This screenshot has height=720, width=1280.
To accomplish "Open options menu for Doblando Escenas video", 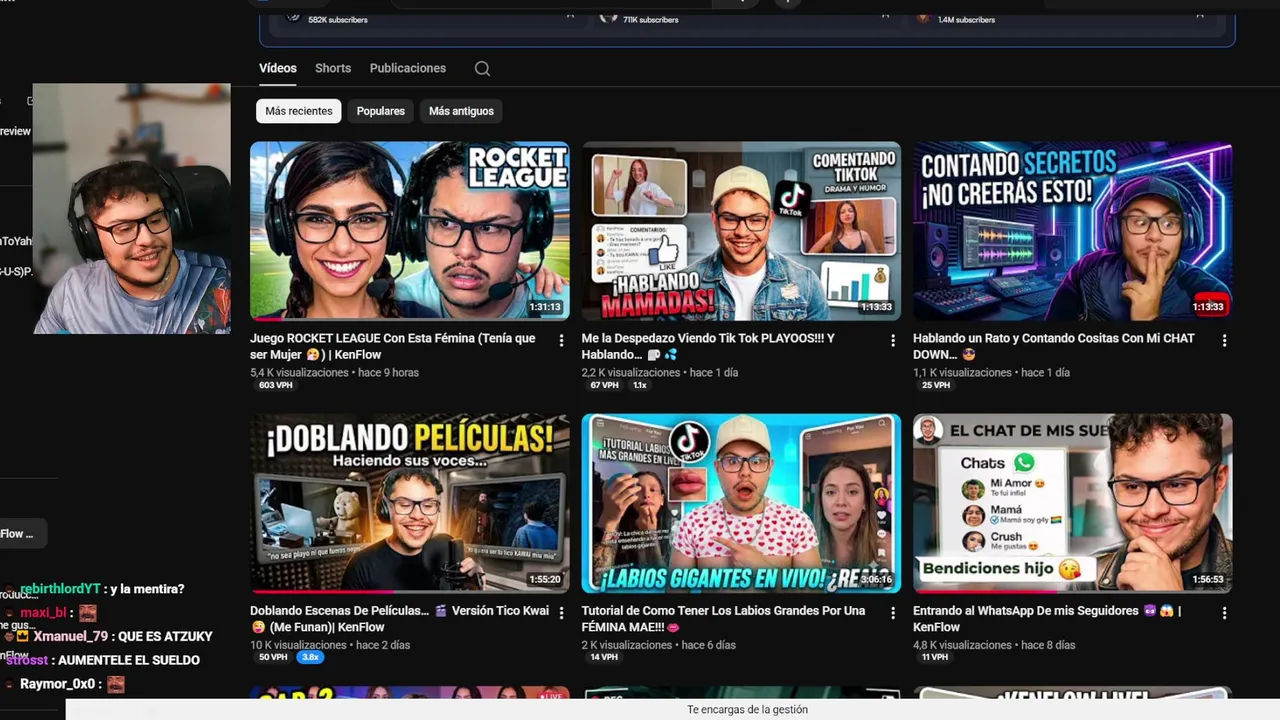I will pyautogui.click(x=561, y=613).
